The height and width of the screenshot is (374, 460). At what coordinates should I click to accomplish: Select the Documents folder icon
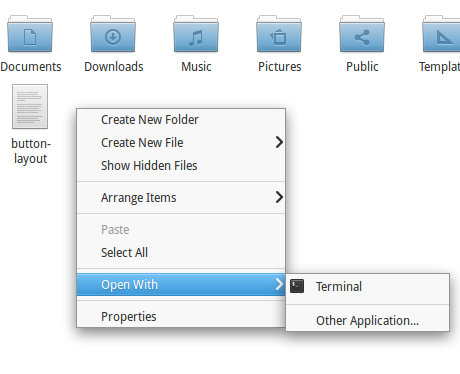30,34
